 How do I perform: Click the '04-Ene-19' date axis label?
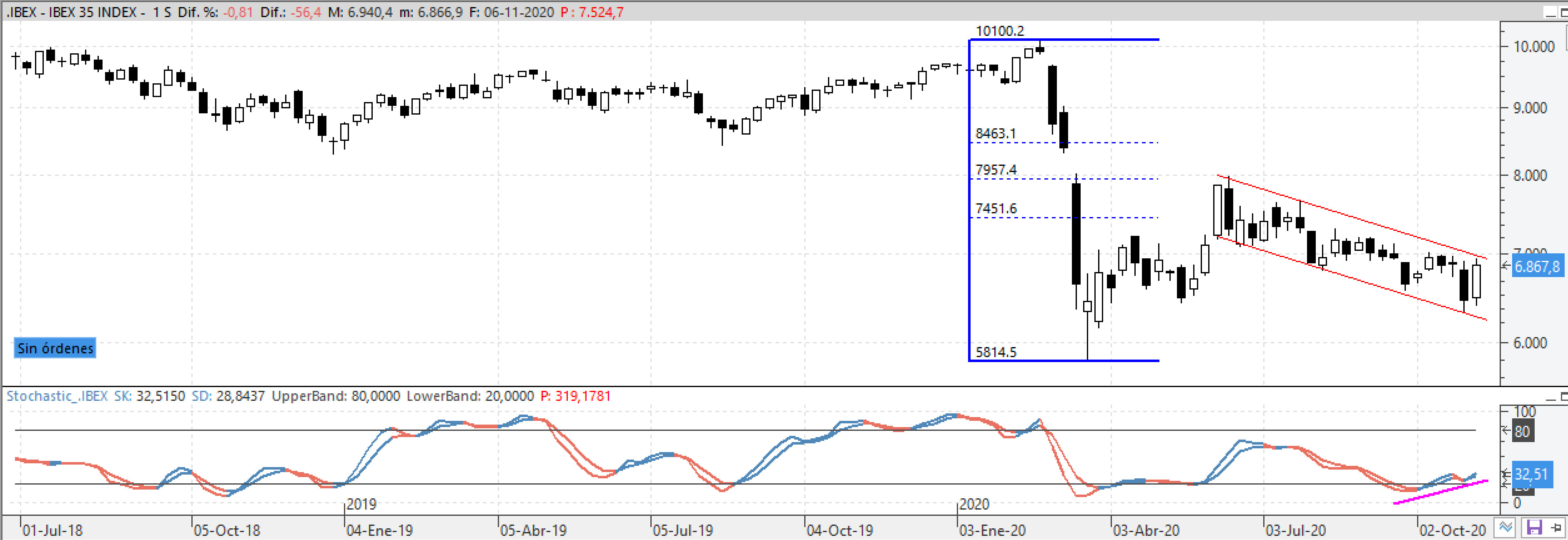(379, 530)
